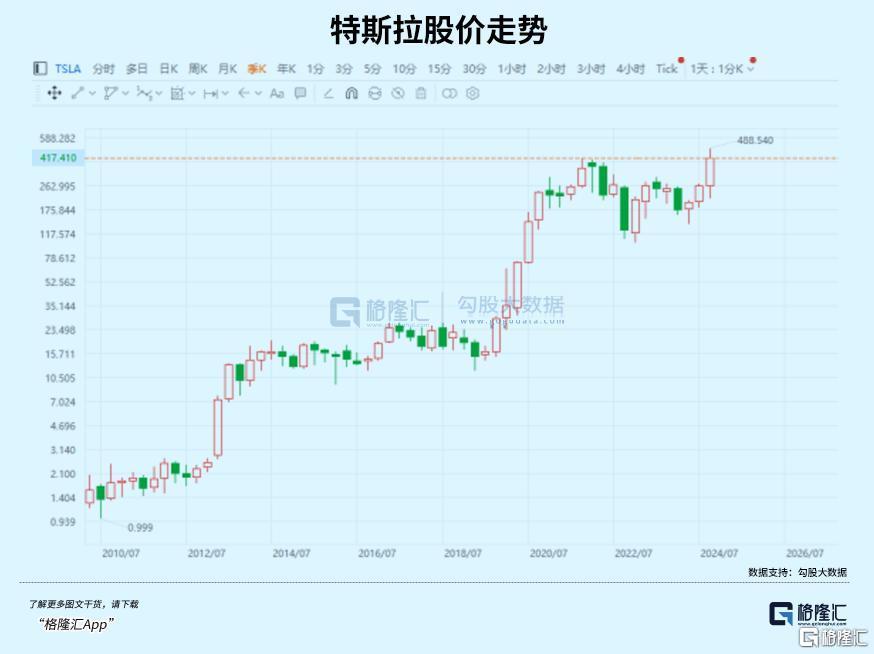Open the 1天:1分K interval dropdown

pyautogui.click(x=722, y=69)
